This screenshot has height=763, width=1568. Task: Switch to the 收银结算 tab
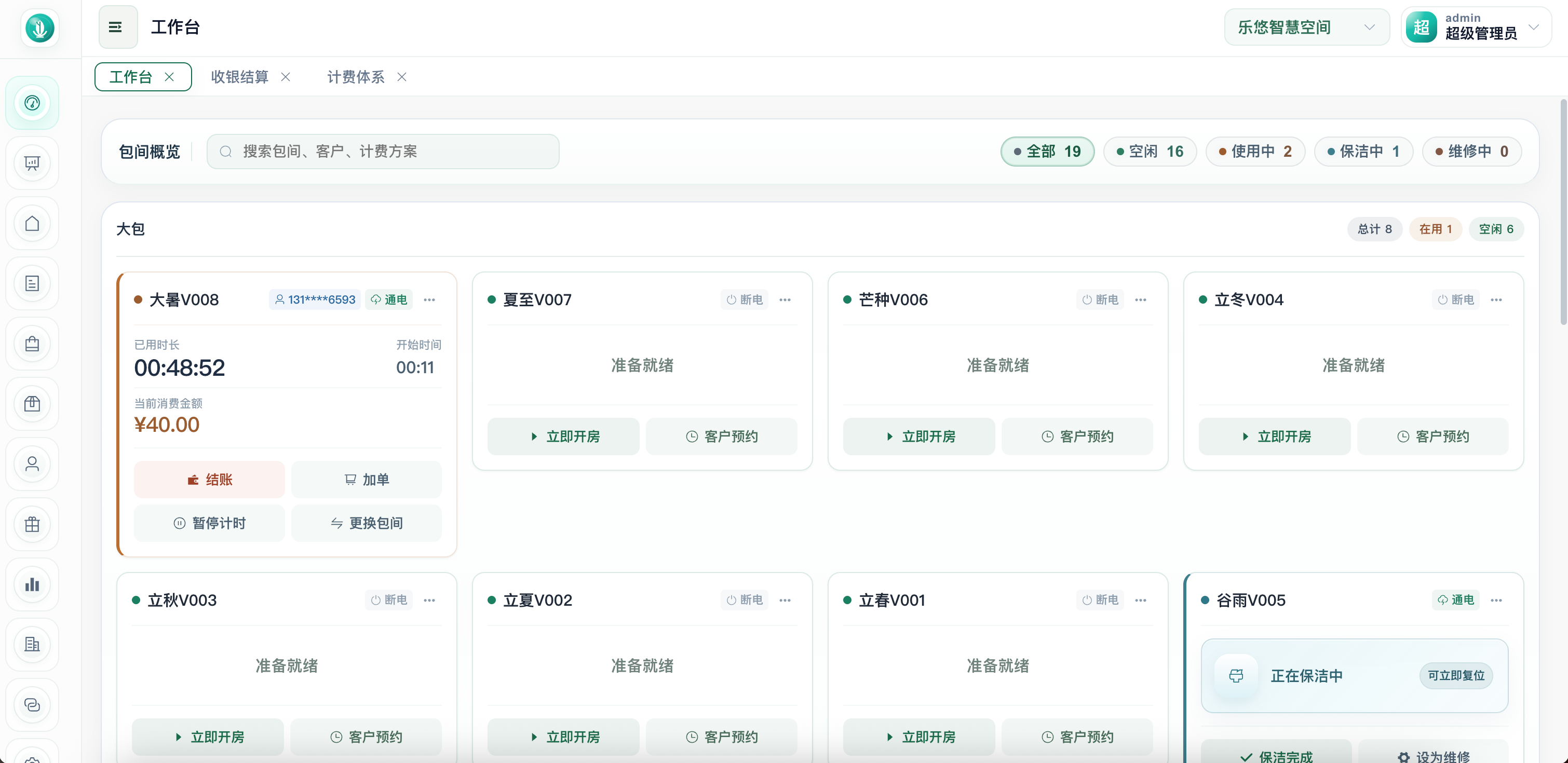pyautogui.click(x=239, y=77)
